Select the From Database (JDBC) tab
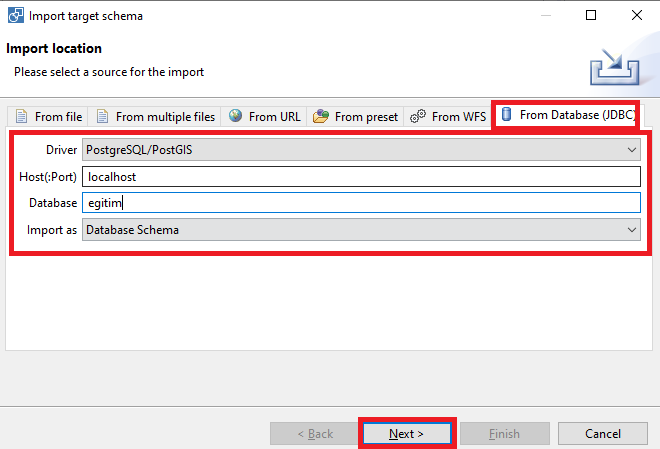The width and height of the screenshot is (660, 449). pos(567,115)
